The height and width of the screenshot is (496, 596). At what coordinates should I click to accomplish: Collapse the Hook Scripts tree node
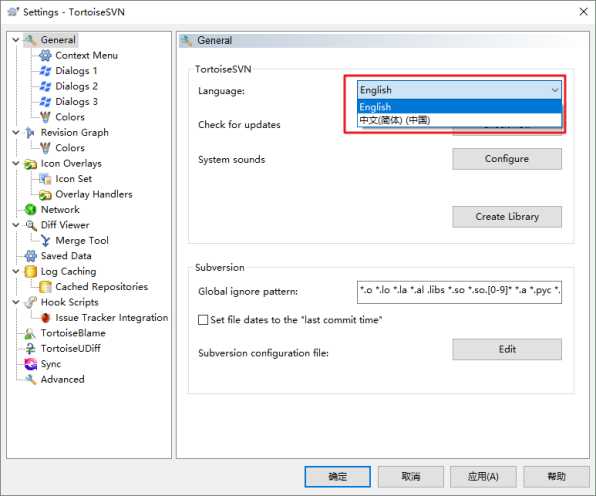tap(16, 302)
